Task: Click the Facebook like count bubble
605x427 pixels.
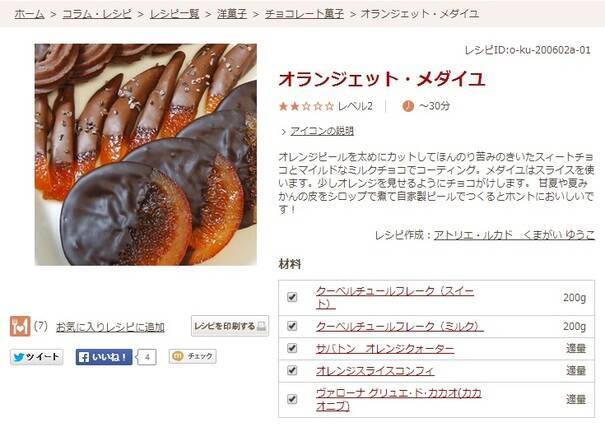Action: pos(147,357)
